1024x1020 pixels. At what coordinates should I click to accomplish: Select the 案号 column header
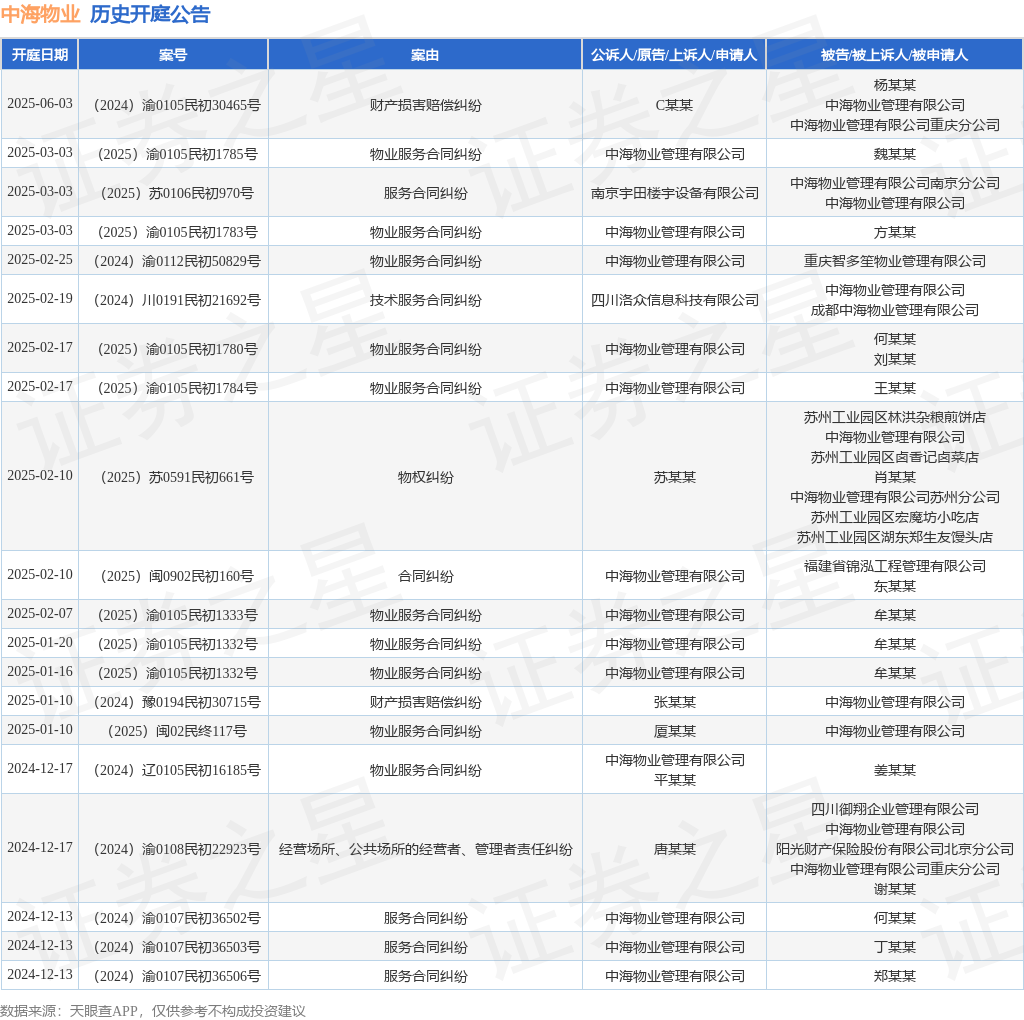point(173,55)
